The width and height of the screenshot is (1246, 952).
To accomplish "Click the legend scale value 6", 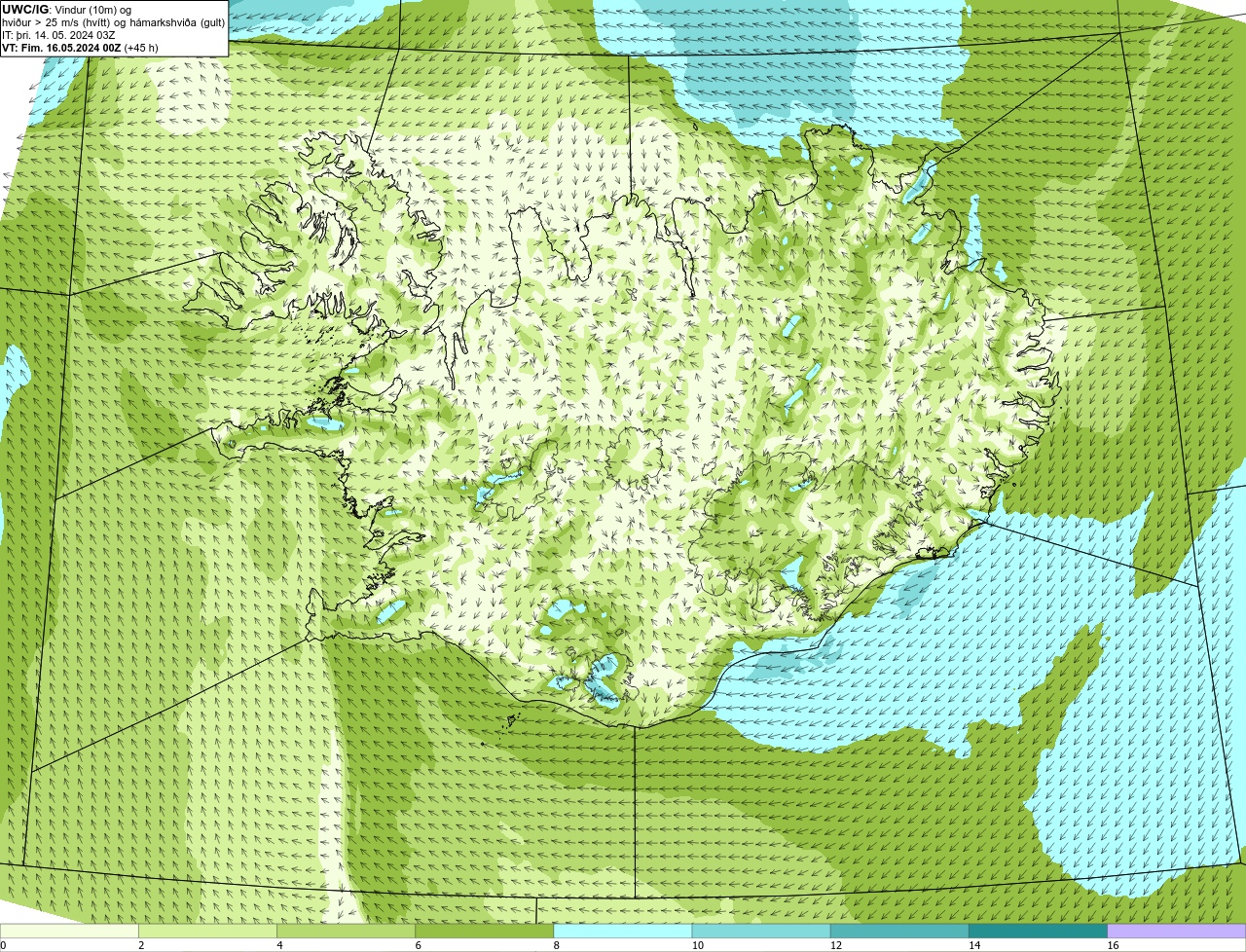I will (418, 945).
